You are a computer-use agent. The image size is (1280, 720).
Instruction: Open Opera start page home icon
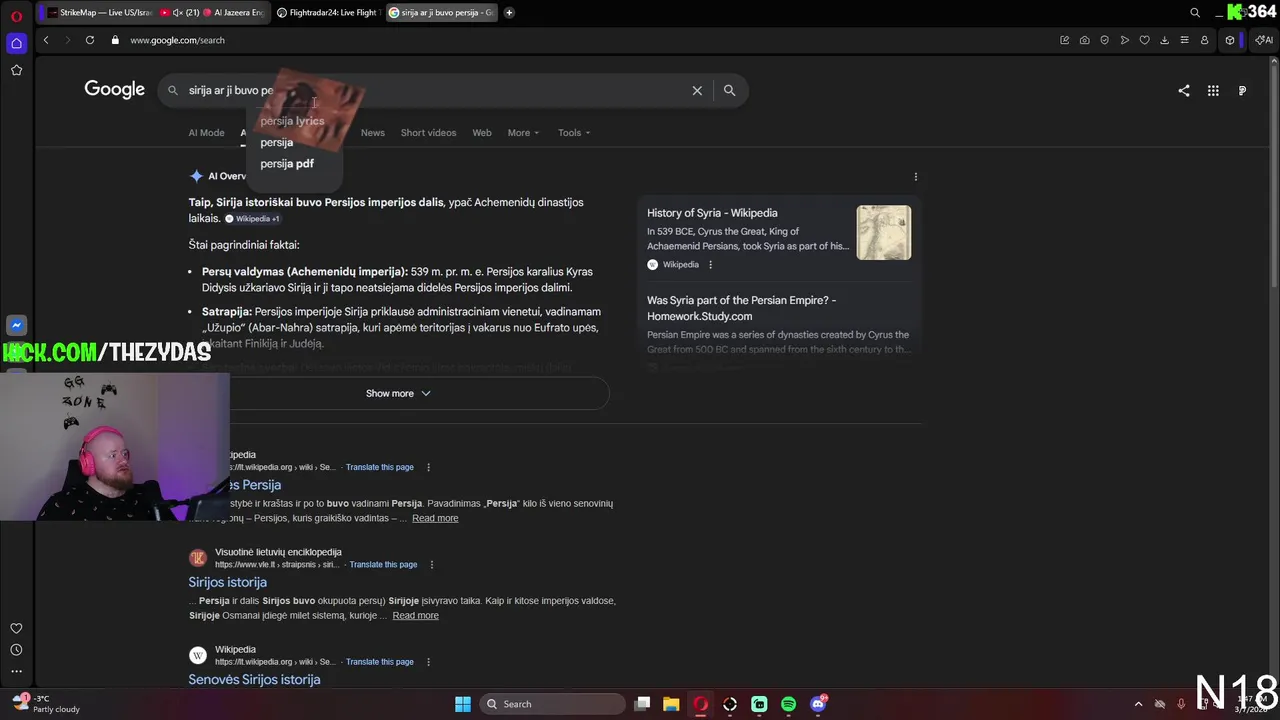[16, 43]
